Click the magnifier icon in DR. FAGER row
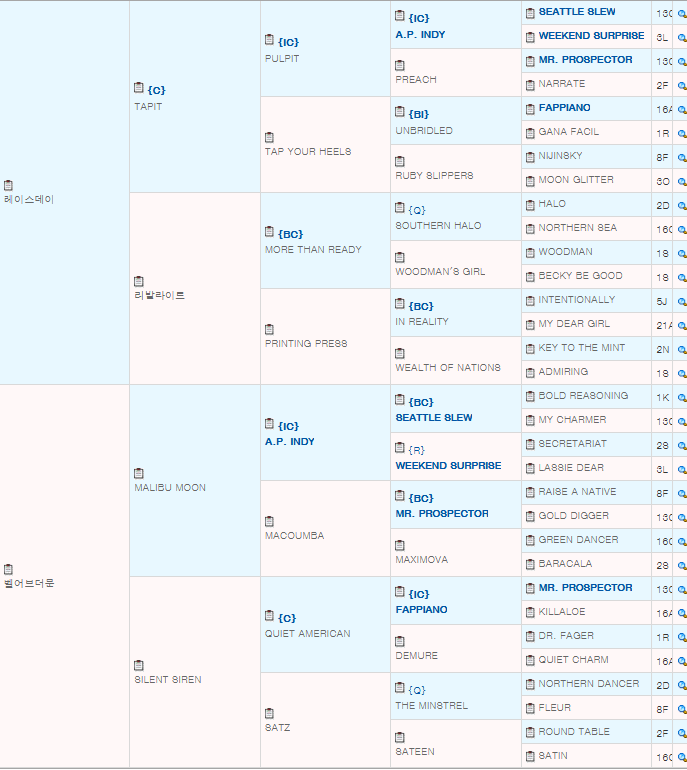This screenshot has width=687, height=770. [682, 637]
